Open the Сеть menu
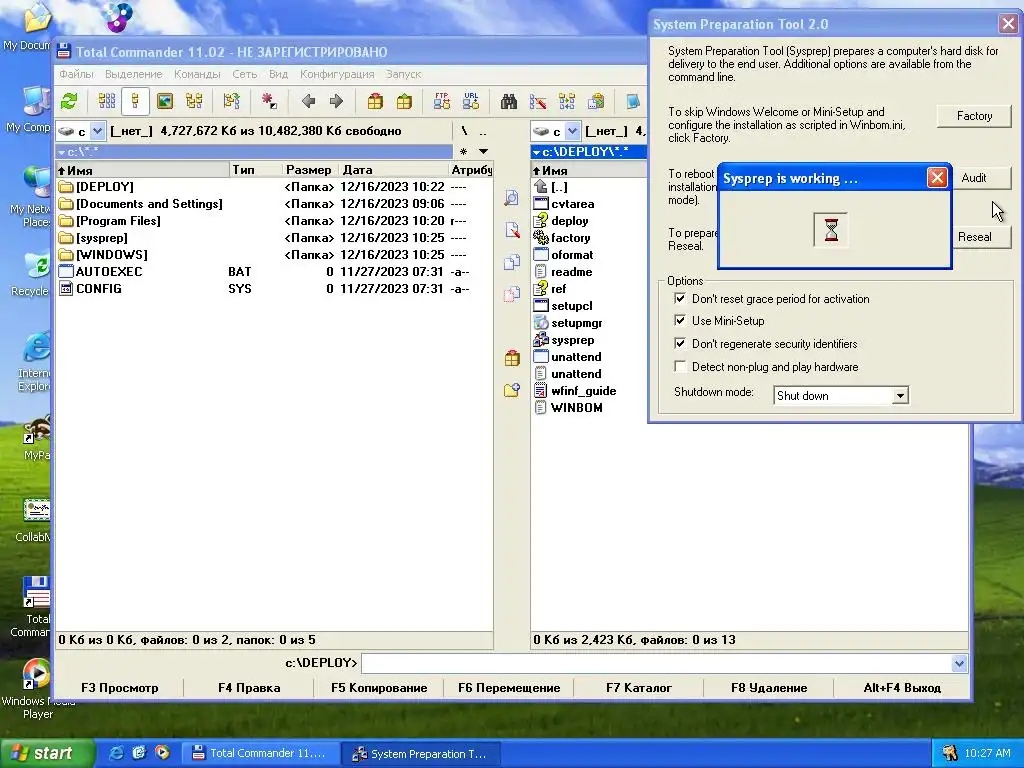This screenshot has height=768, width=1024. (245, 74)
